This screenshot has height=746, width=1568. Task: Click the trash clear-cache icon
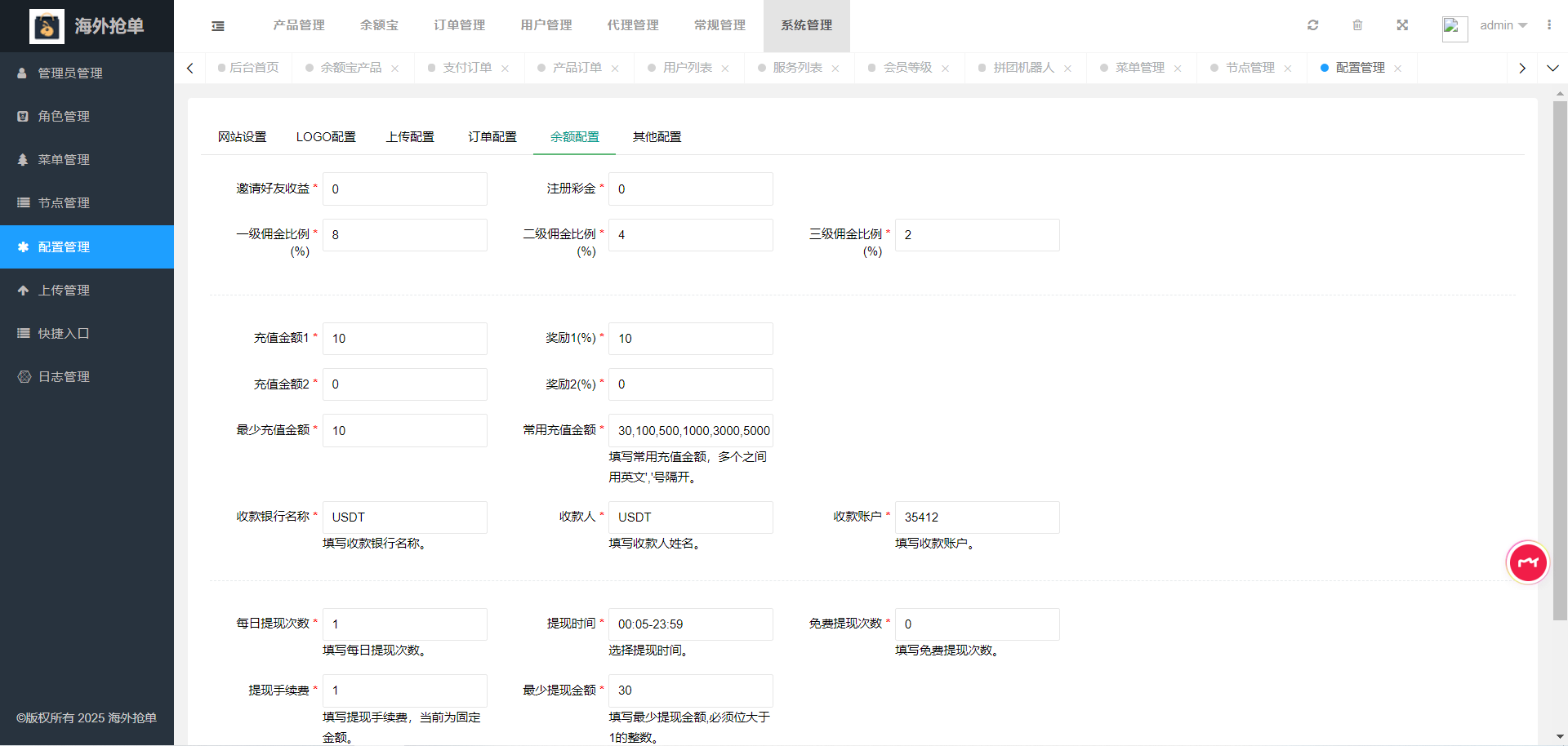pyautogui.click(x=1357, y=25)
